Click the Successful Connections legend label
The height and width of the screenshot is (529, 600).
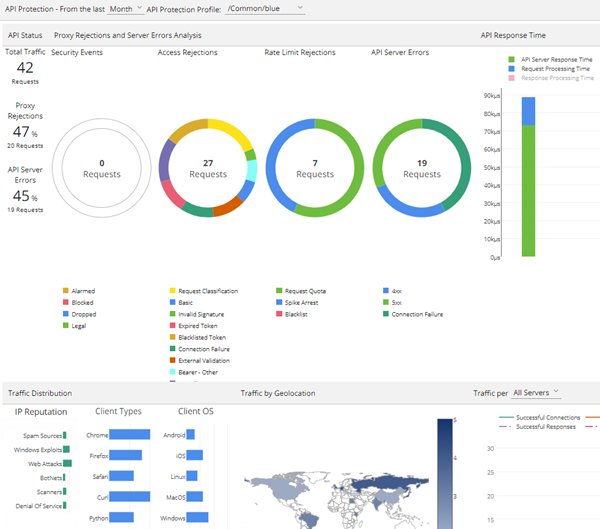pos(543,417)
